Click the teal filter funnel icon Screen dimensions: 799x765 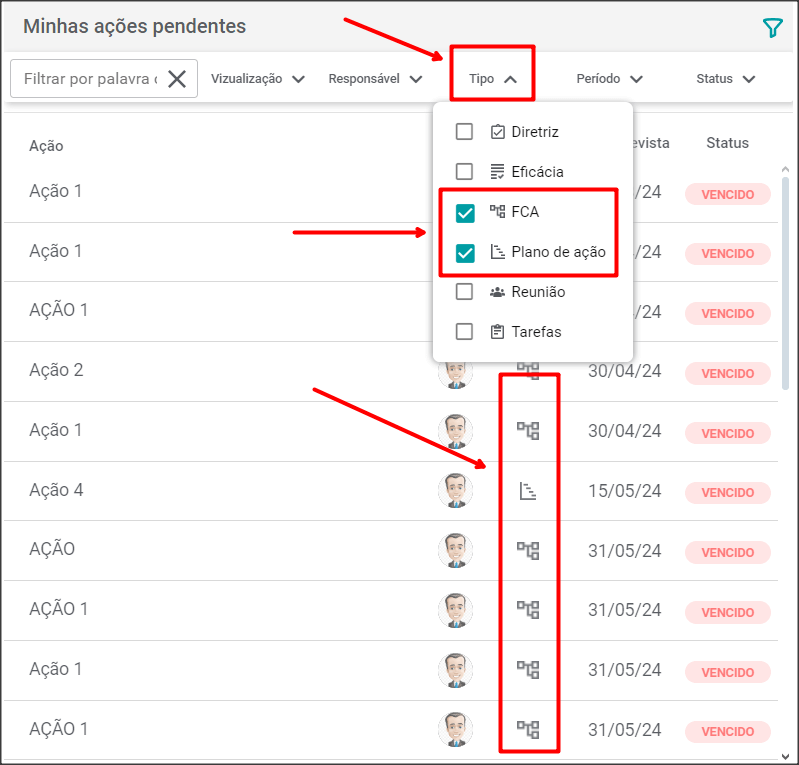coord(772,28)
